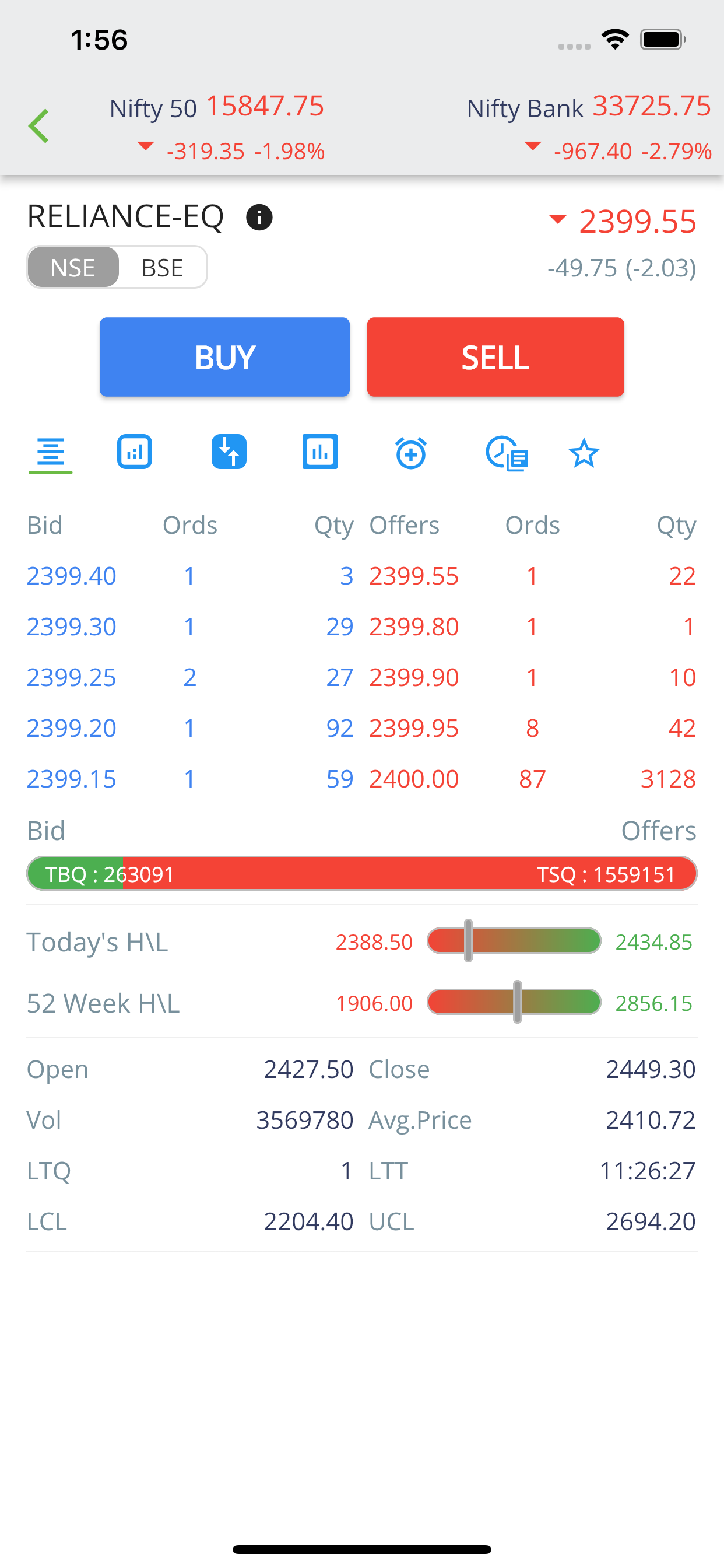This screenshot has height=1568, width=724.
Task: Tap the BUY button
Action: (x=224, y=356)
